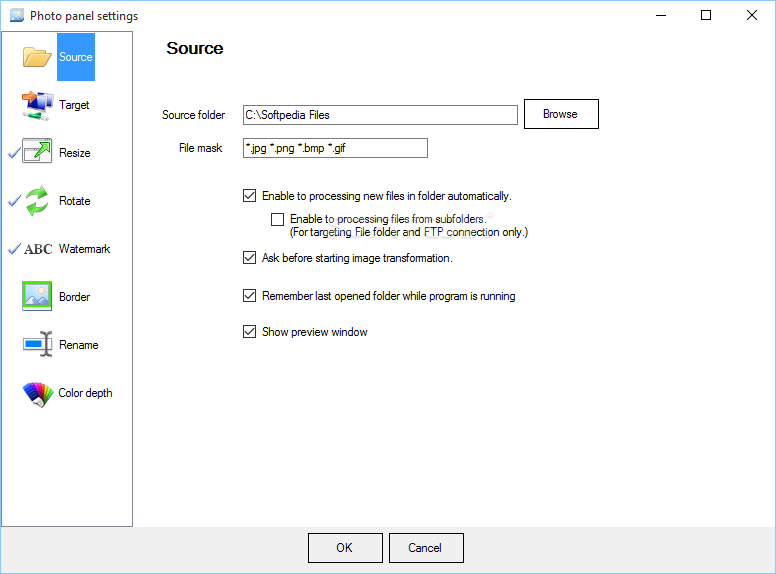The width and height of the screenshot is (776, 574).
Task: Click the 'File mask' label
Action: (x=200, y=148)
